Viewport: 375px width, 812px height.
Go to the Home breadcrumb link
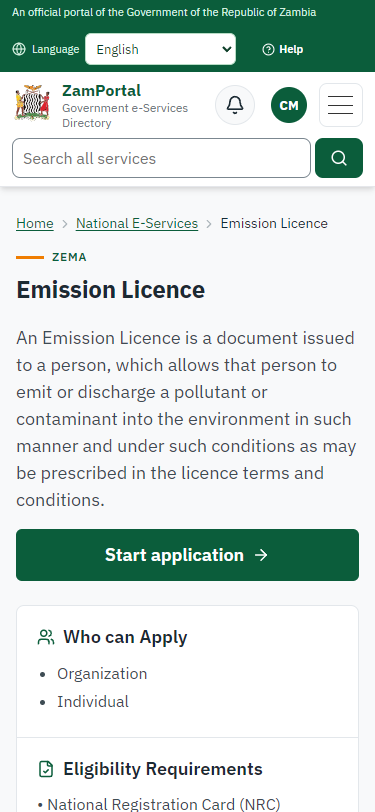(x=35, y=223)
